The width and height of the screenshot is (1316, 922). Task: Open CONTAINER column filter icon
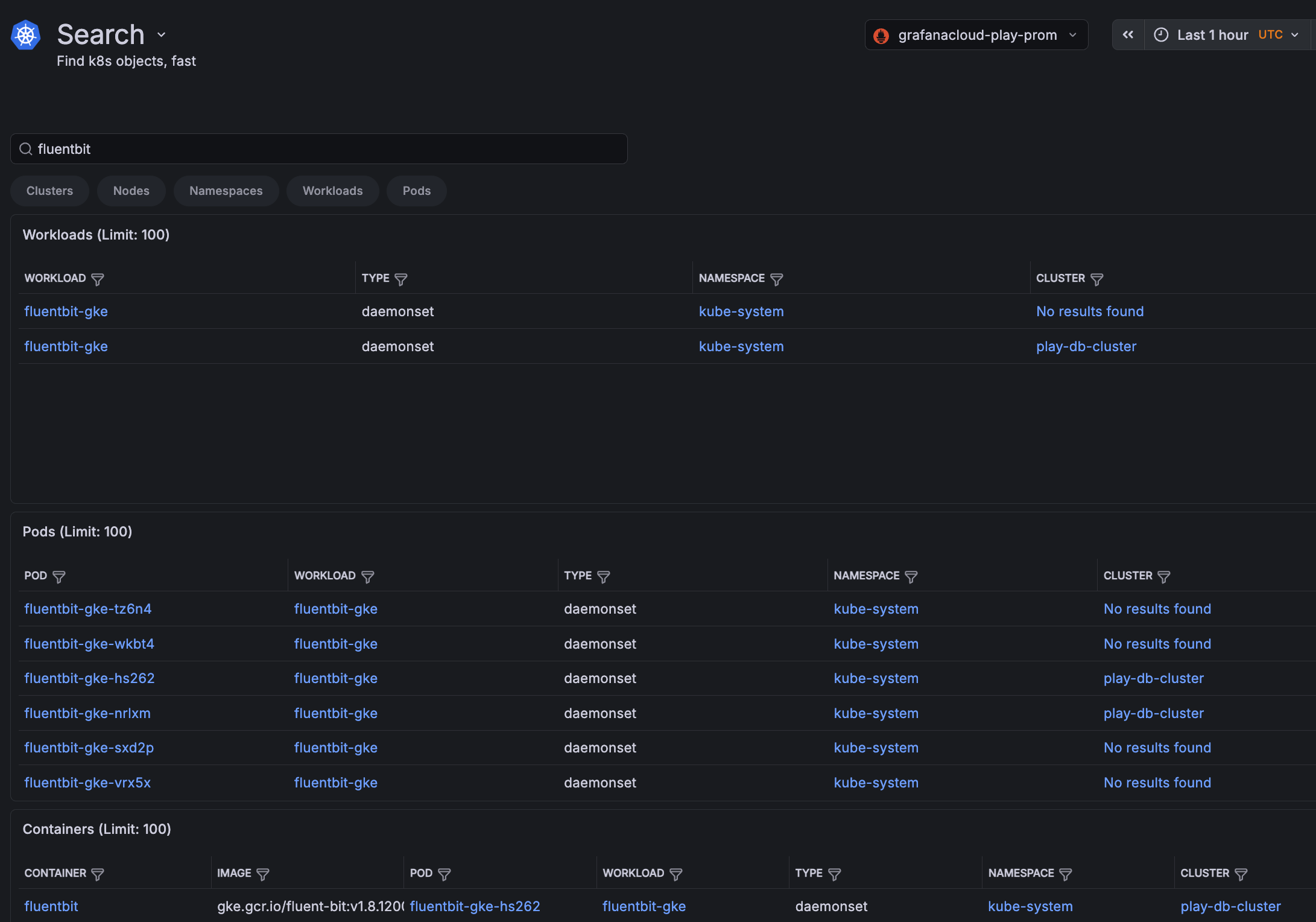point(97,874)
